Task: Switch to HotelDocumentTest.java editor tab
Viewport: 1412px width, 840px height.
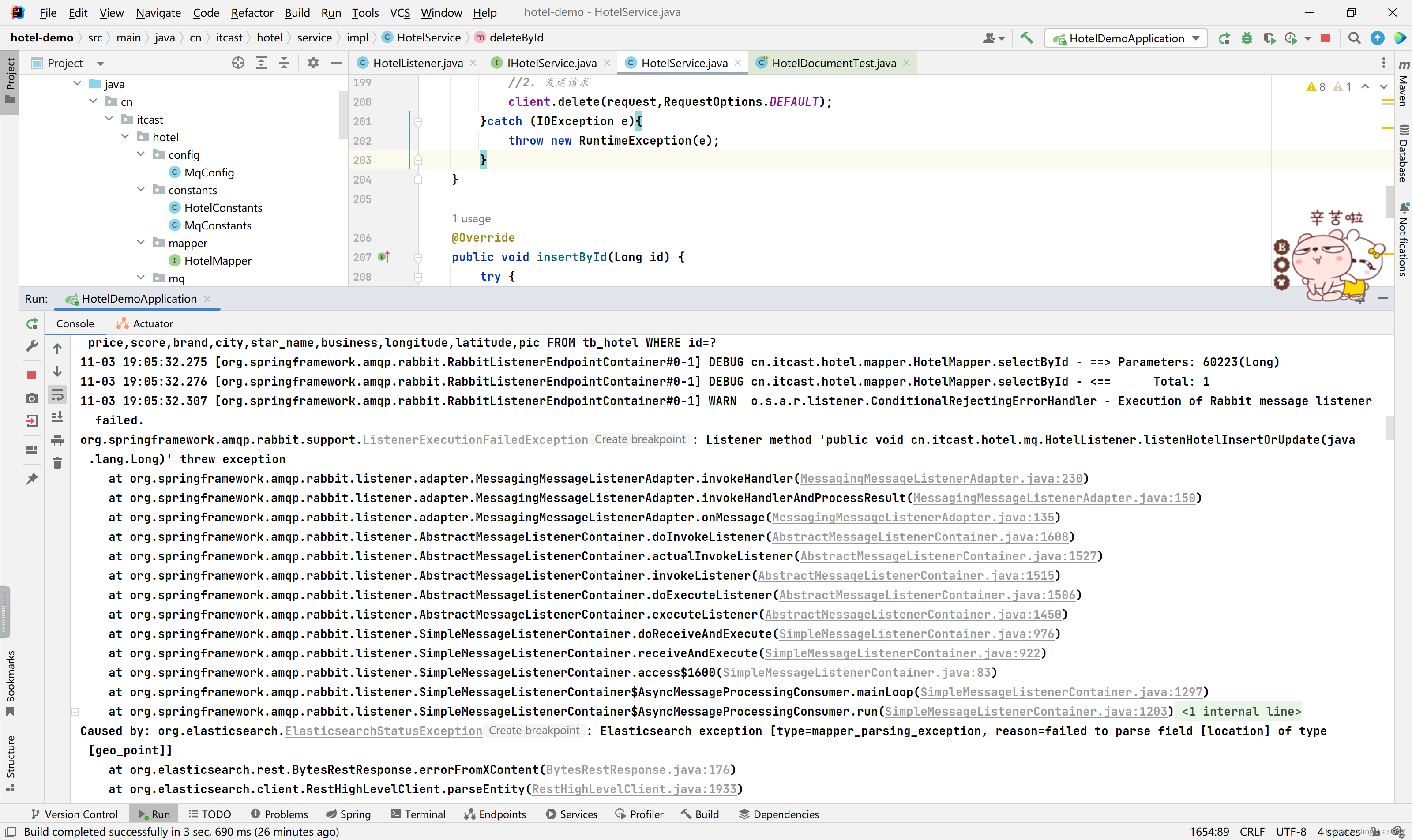Action: tap(834, 63)
